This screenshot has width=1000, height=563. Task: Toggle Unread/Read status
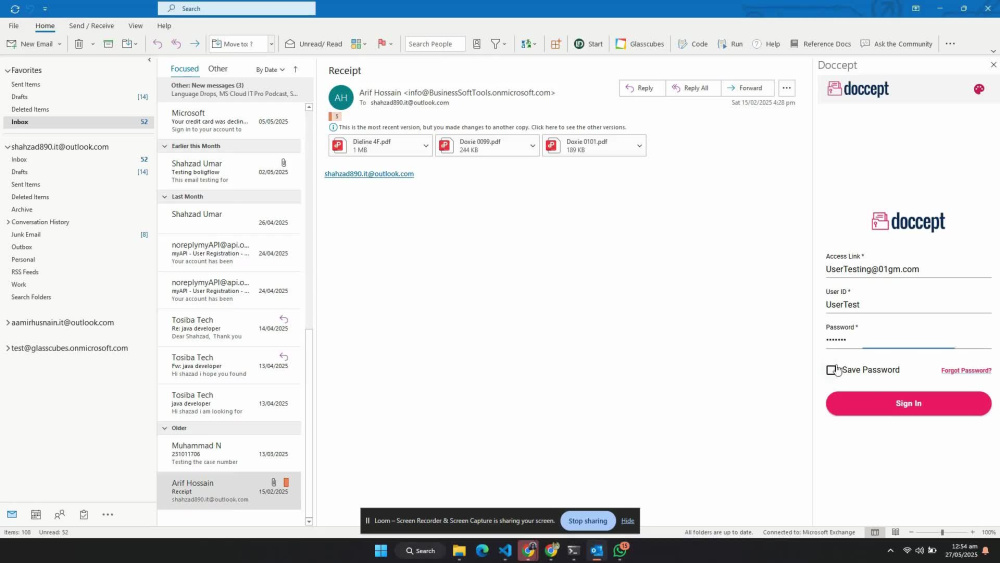313,44
